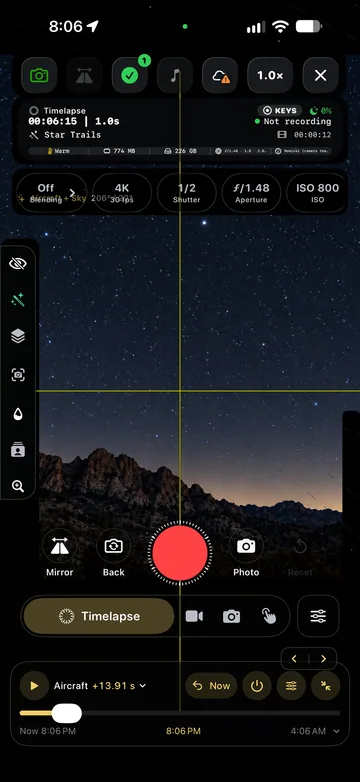Toggle the yellow power button

[257, 686]
